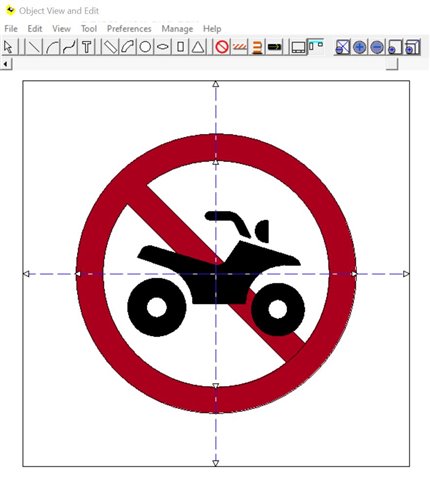
Task: Choose the orange barrel drum tool
Action: (257, 47)
